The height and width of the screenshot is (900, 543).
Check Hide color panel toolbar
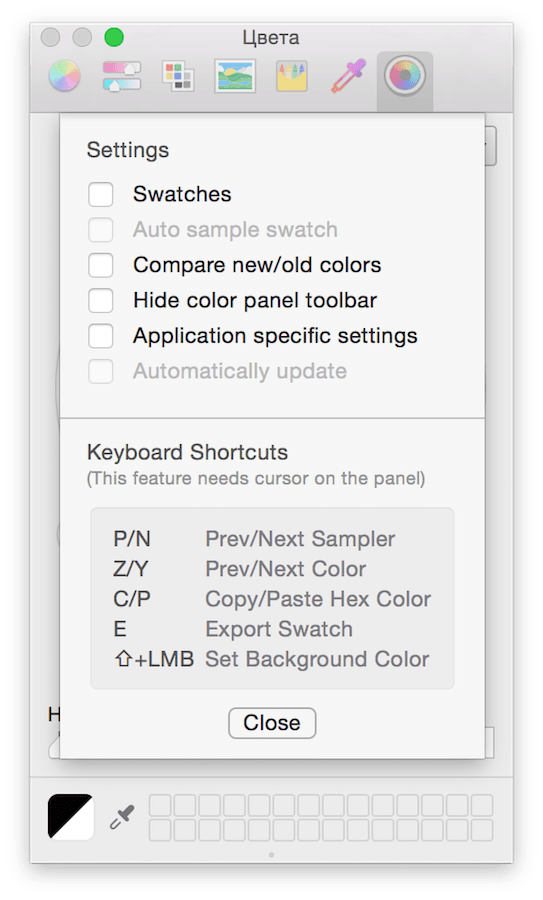(100, 301)
